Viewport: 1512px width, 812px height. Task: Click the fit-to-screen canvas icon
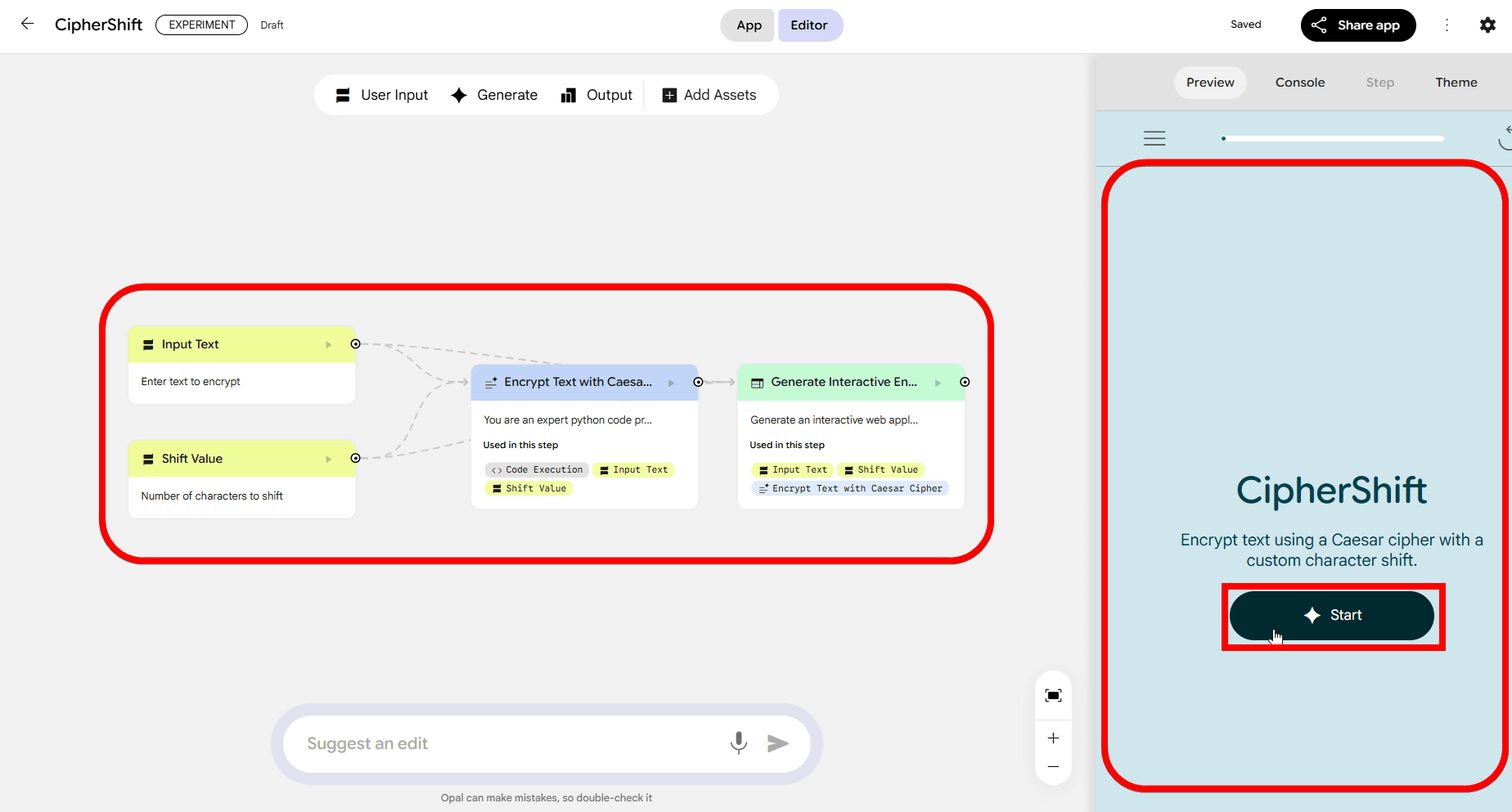[1053, 695]
